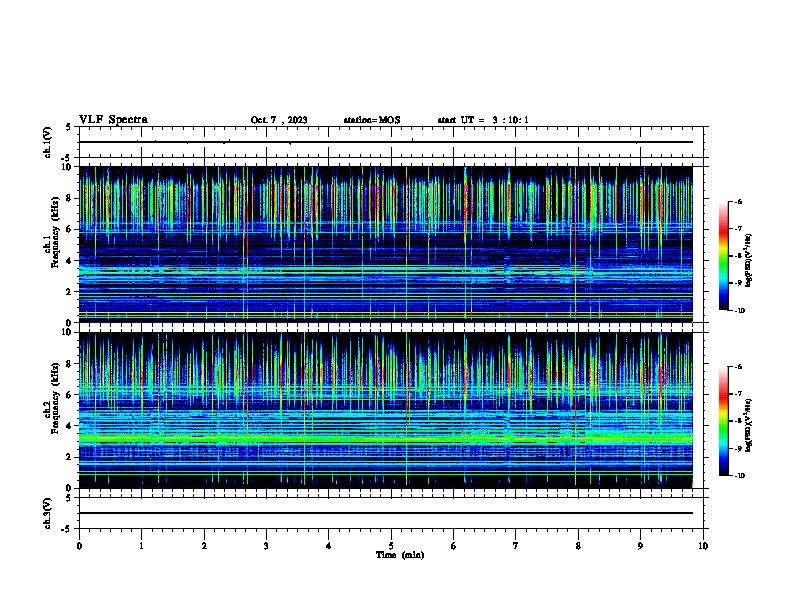Click the "-10" label on ch.1 color bar

click(739, 310)
